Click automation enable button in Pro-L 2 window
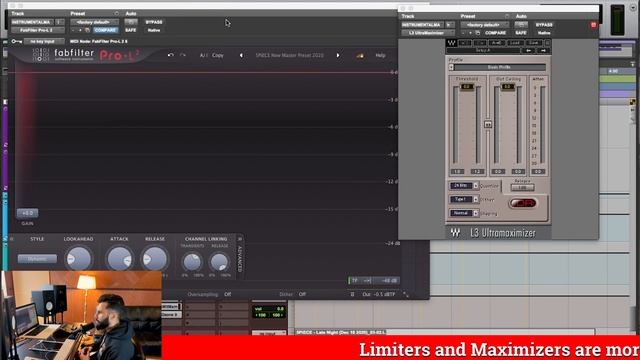Image resolution: width=640 pixels, height=360 pixels. click(131, 22)
